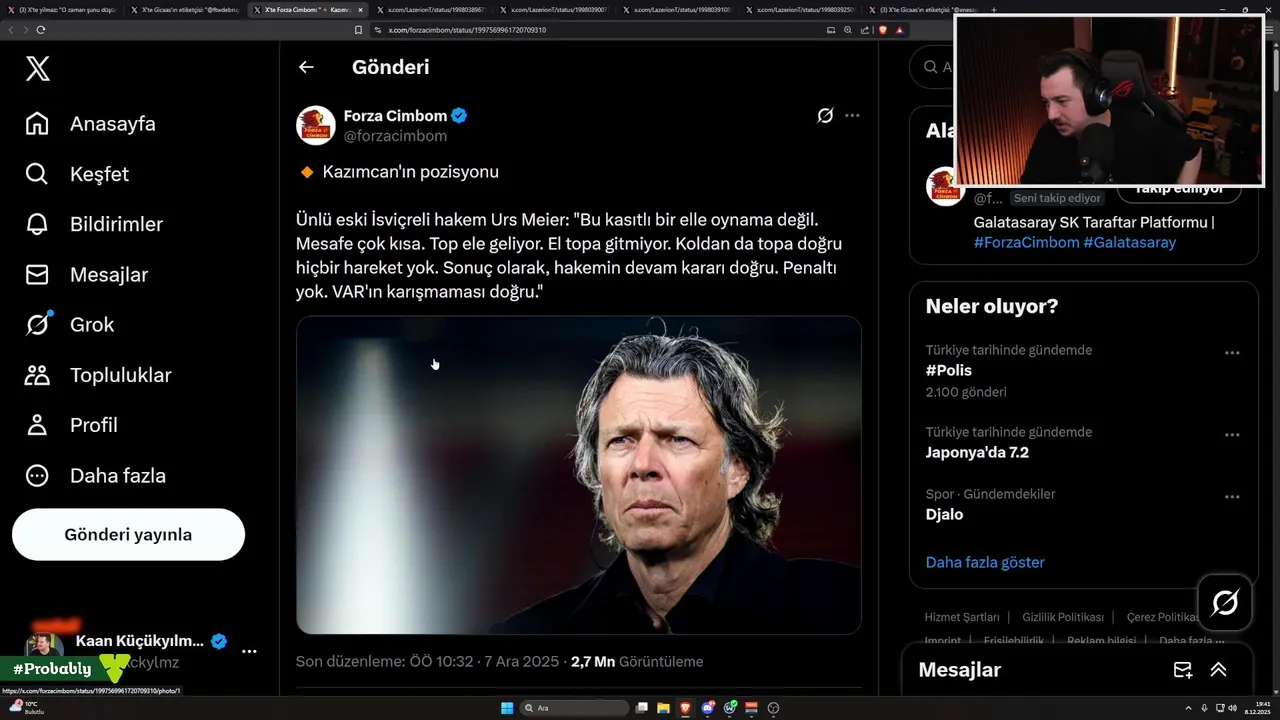Expand Daha fazla menu

(x=95, y=476)
